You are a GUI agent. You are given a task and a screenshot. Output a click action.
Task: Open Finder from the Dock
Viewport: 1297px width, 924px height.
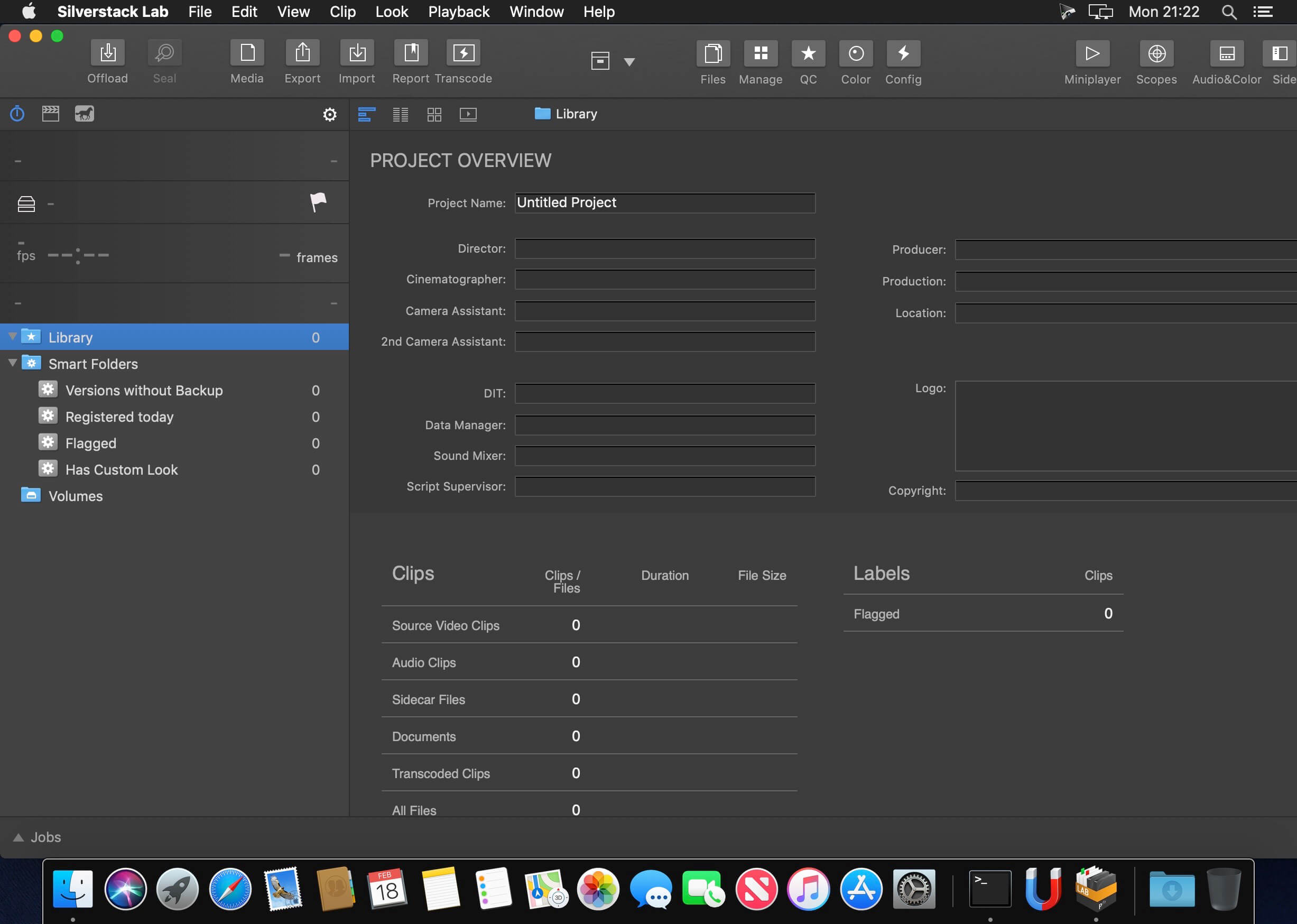[x=73, y=889]
